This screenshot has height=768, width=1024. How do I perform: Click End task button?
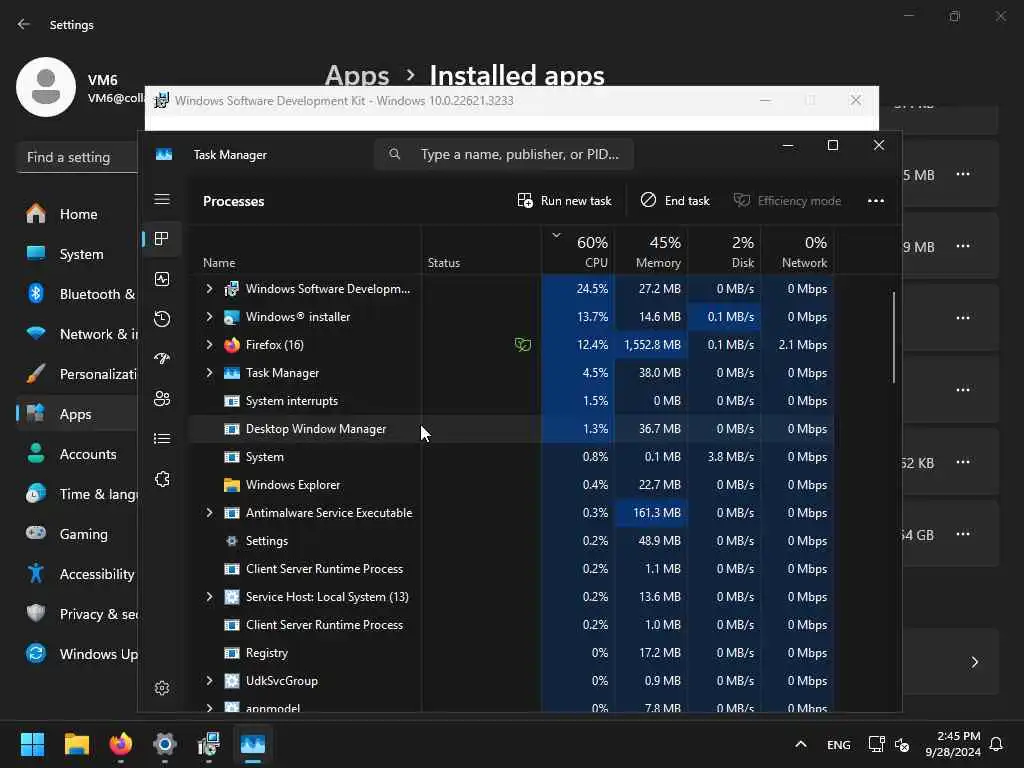[x=675, y=200]
